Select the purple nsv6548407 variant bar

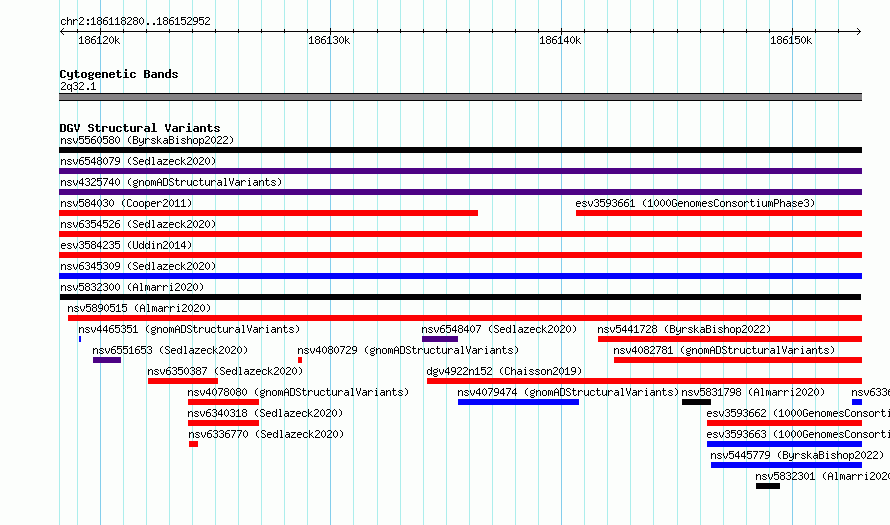coord(440,339)
